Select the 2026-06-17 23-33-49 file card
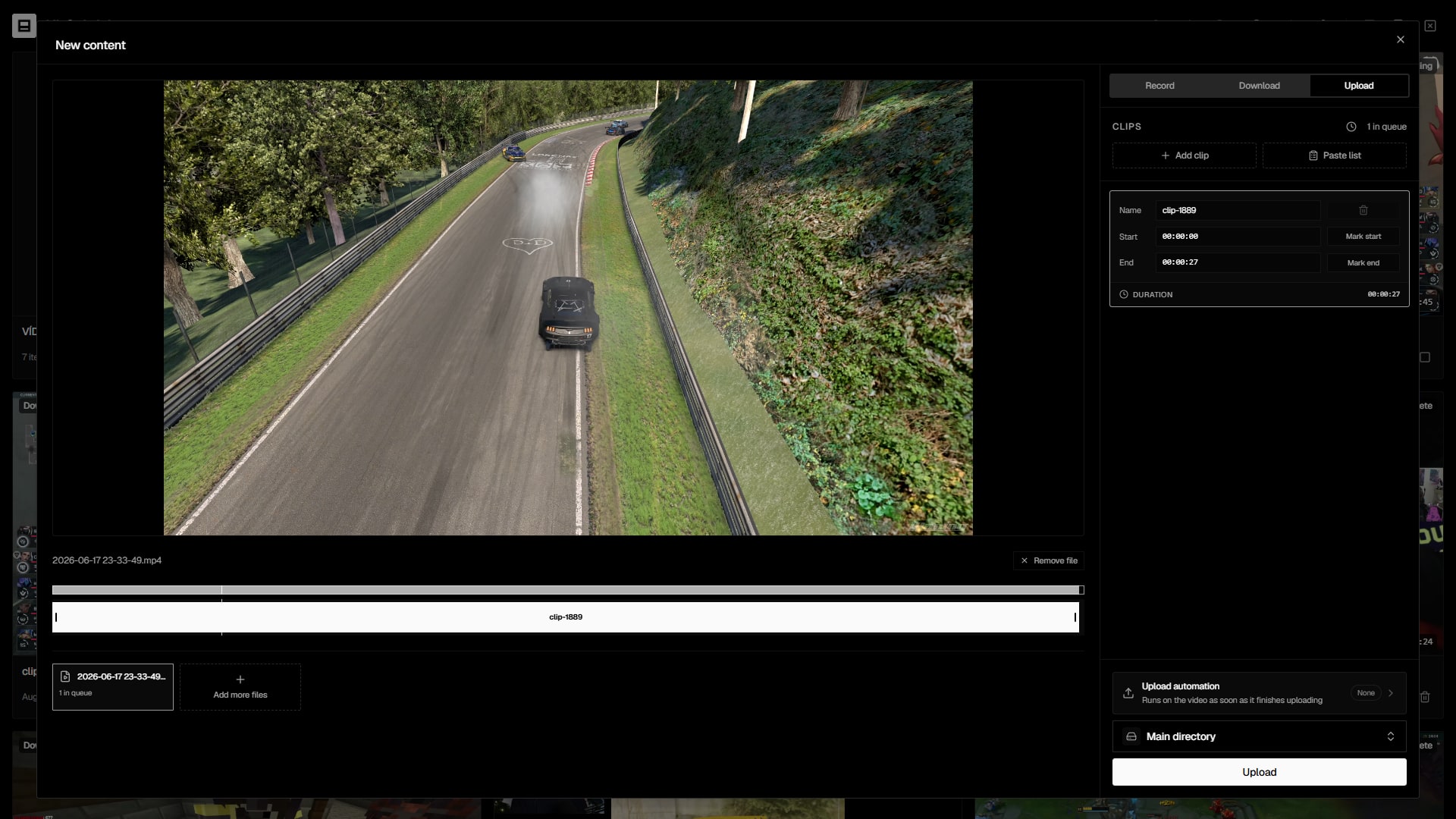Image resolution: width=1456 pixels, height=819 pixels. pyautogui.click(x=113, y=687)
